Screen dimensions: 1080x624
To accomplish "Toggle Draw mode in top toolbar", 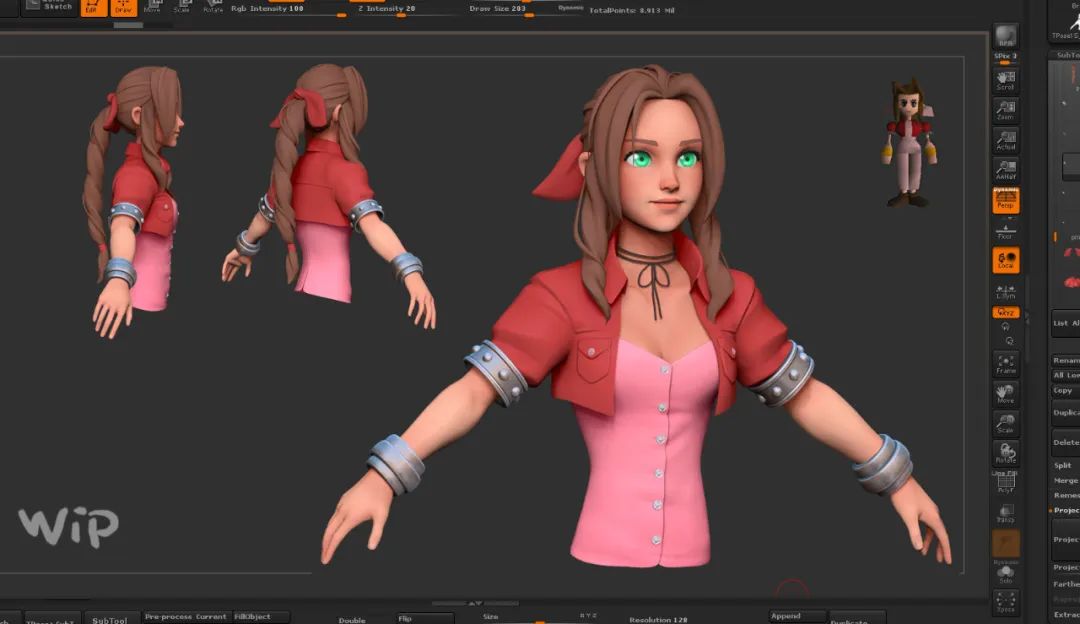I will pyautogui.click(x=123, y=7).
